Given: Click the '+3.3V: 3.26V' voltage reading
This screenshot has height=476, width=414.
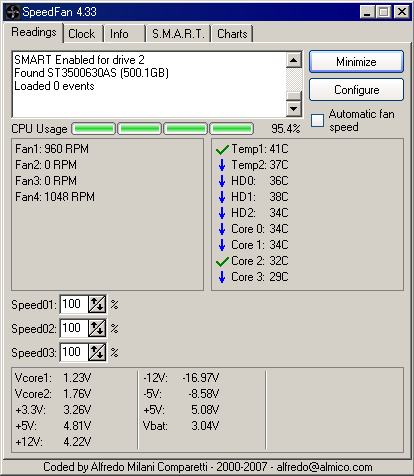Looking at the screenshot, I should (x=53, y=410).
